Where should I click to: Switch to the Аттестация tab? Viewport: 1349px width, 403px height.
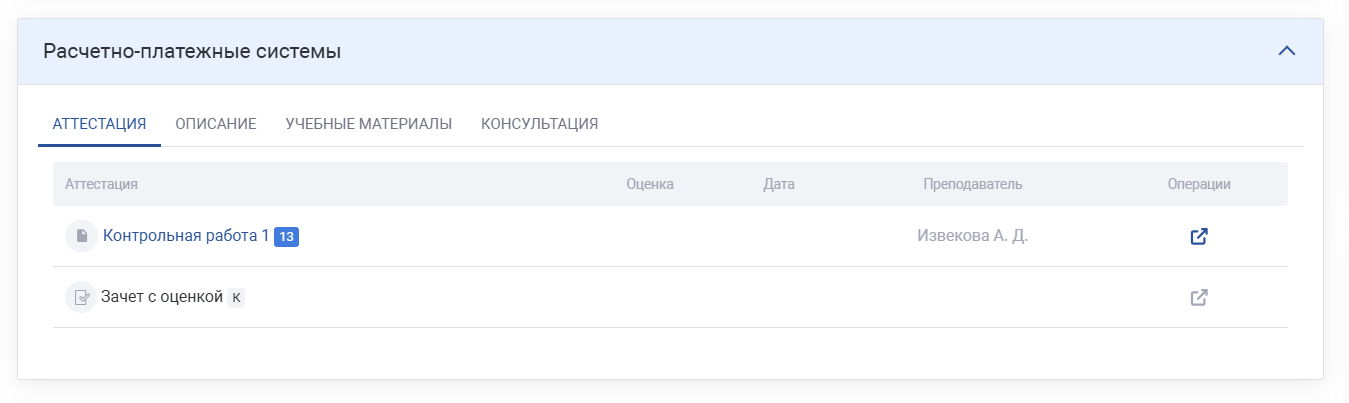99,124
